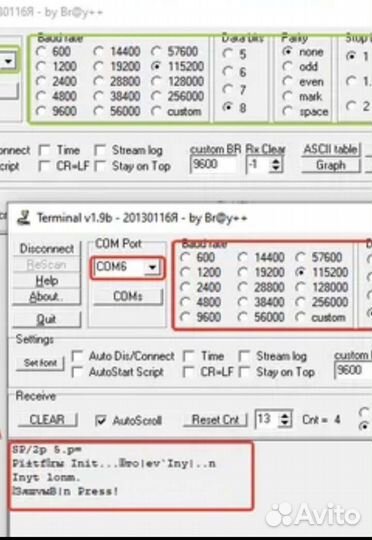Click the About.. button
This screenshot has width=372, height=540.
pyautogui.click(x=47, y=296)
